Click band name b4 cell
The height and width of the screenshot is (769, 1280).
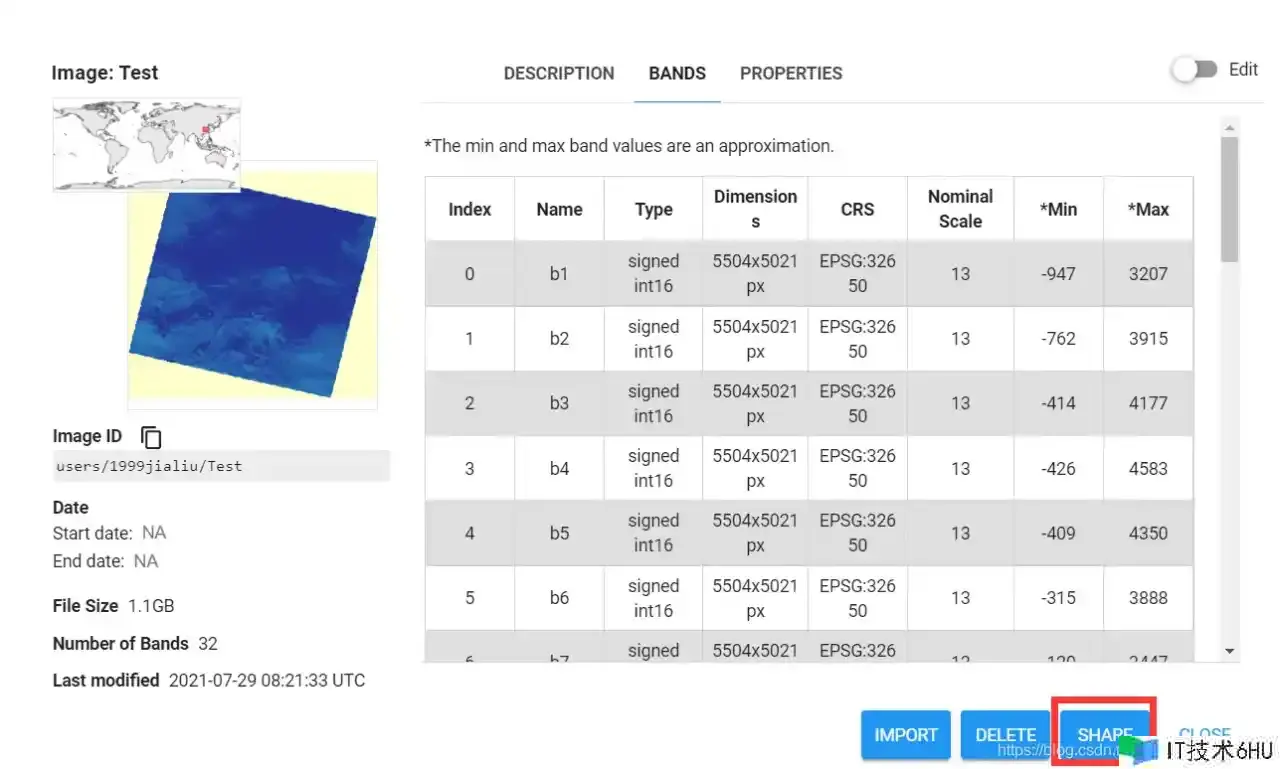click(559, 468)
